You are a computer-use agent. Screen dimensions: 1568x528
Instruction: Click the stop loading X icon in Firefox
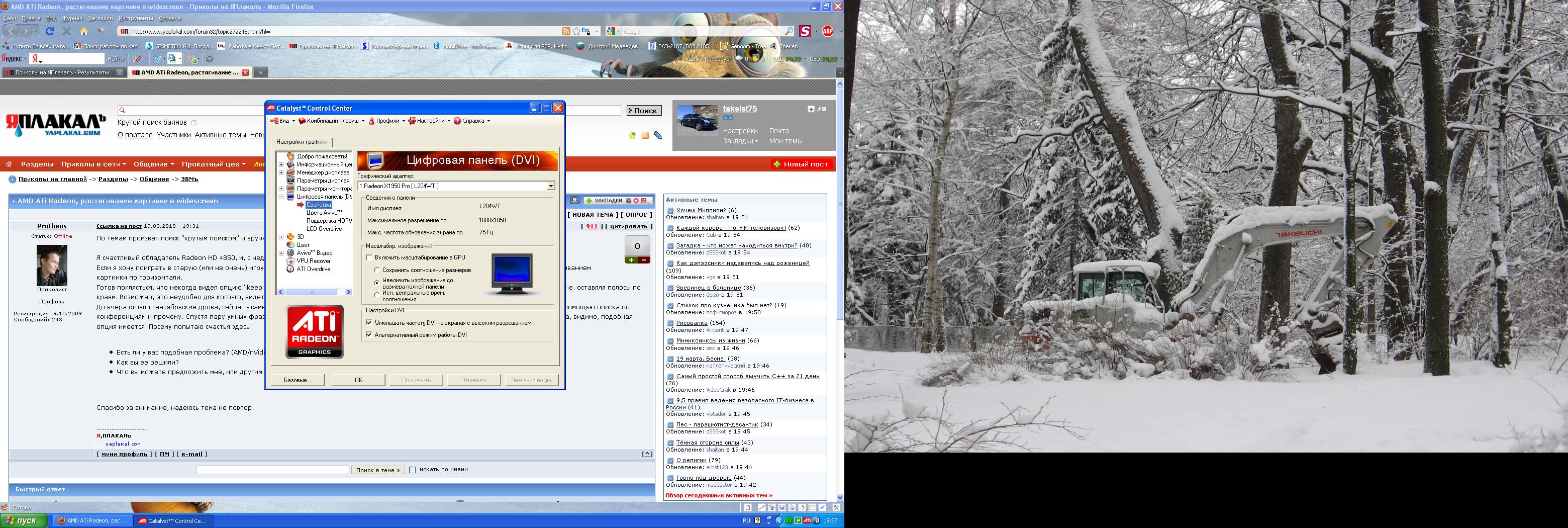[67, 31]
